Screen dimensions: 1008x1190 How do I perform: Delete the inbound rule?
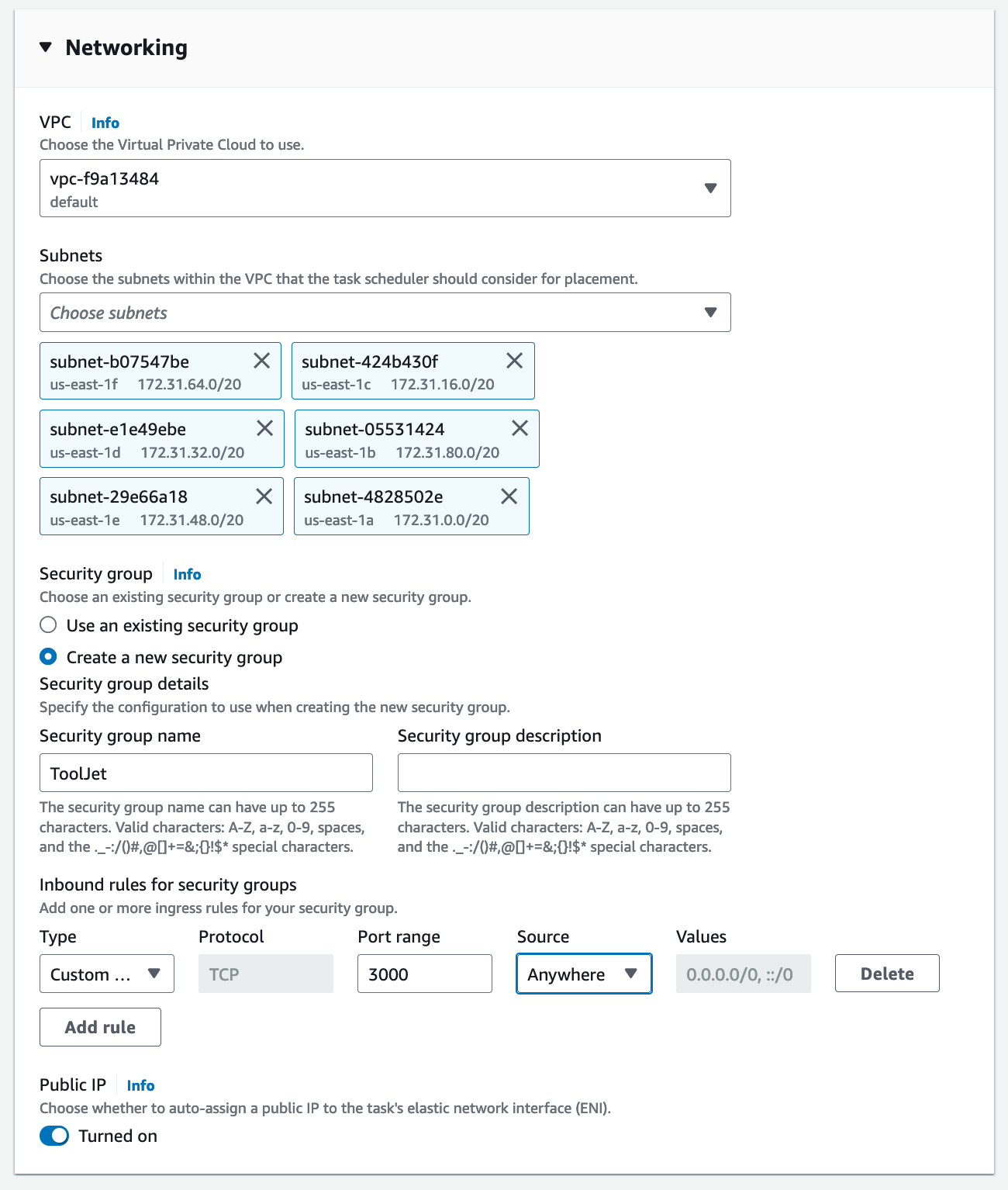[x=887, y=974]
